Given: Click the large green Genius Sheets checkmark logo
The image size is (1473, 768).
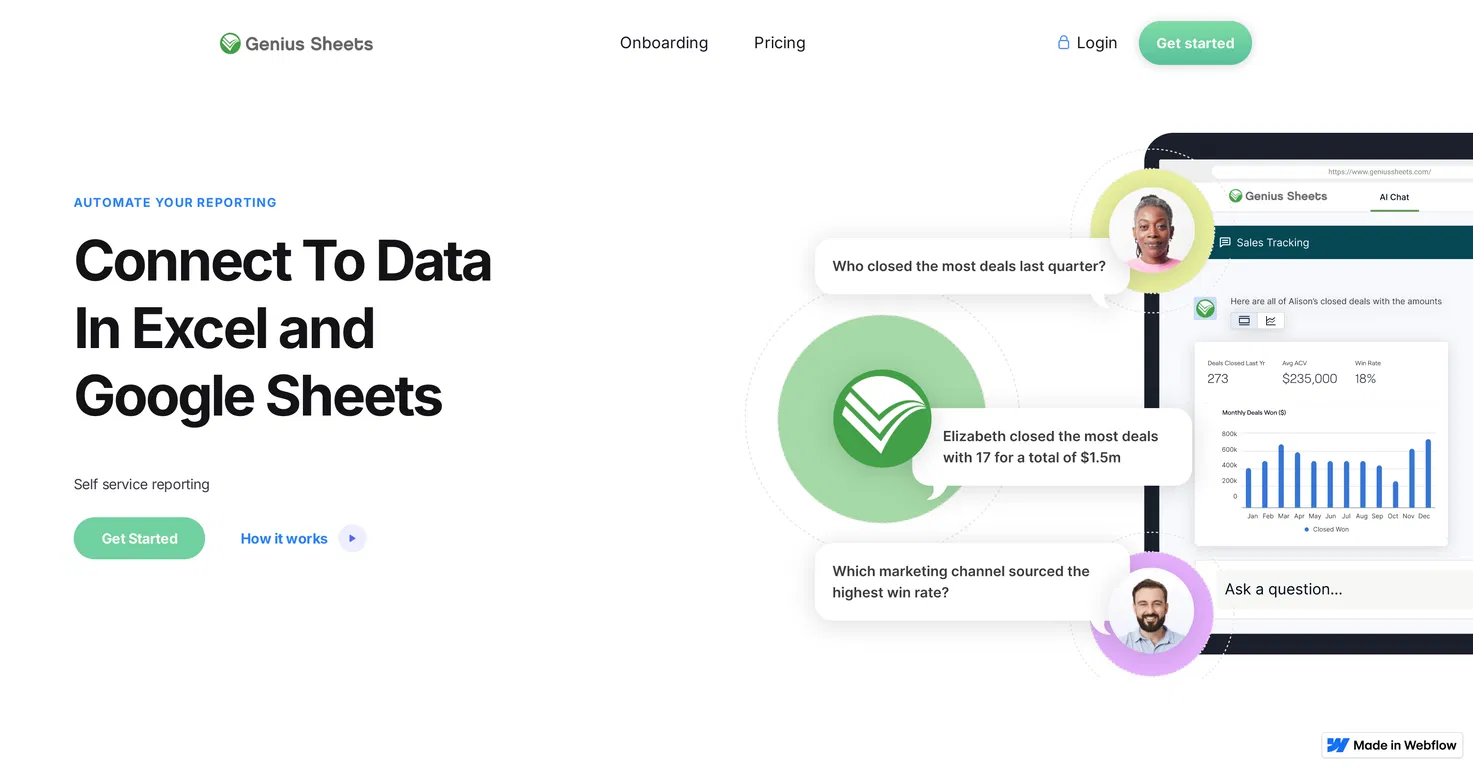Looking at the screenshot, I should click(882, 418).
